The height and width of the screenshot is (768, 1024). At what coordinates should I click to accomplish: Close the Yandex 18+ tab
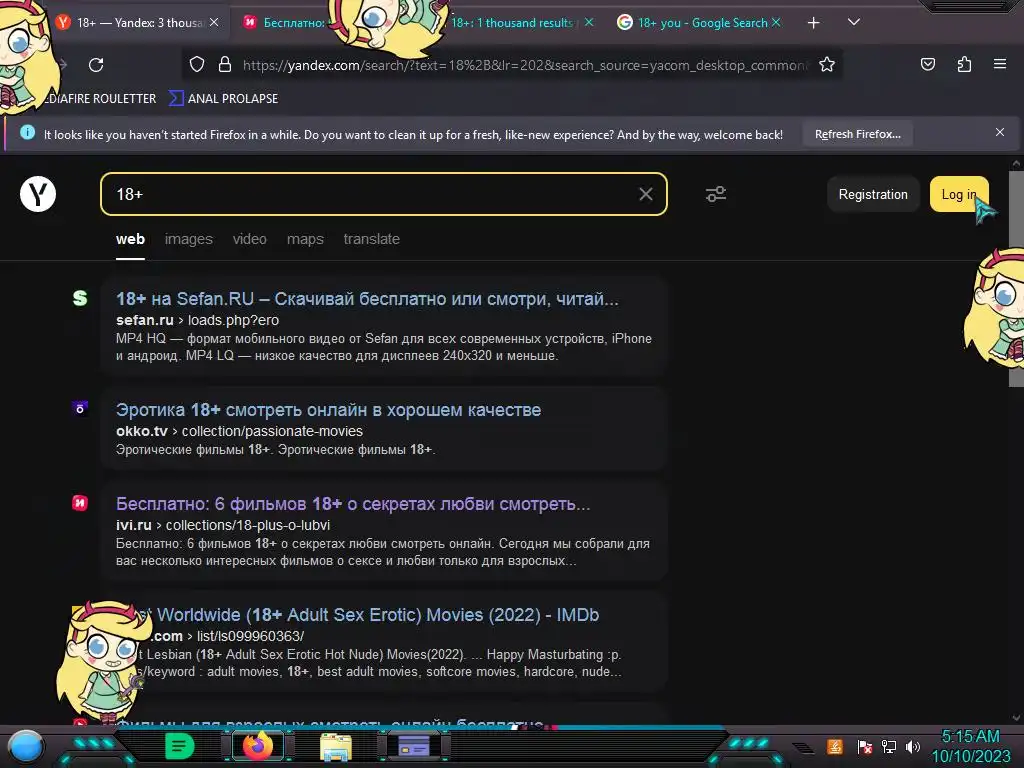pos(214,22)
